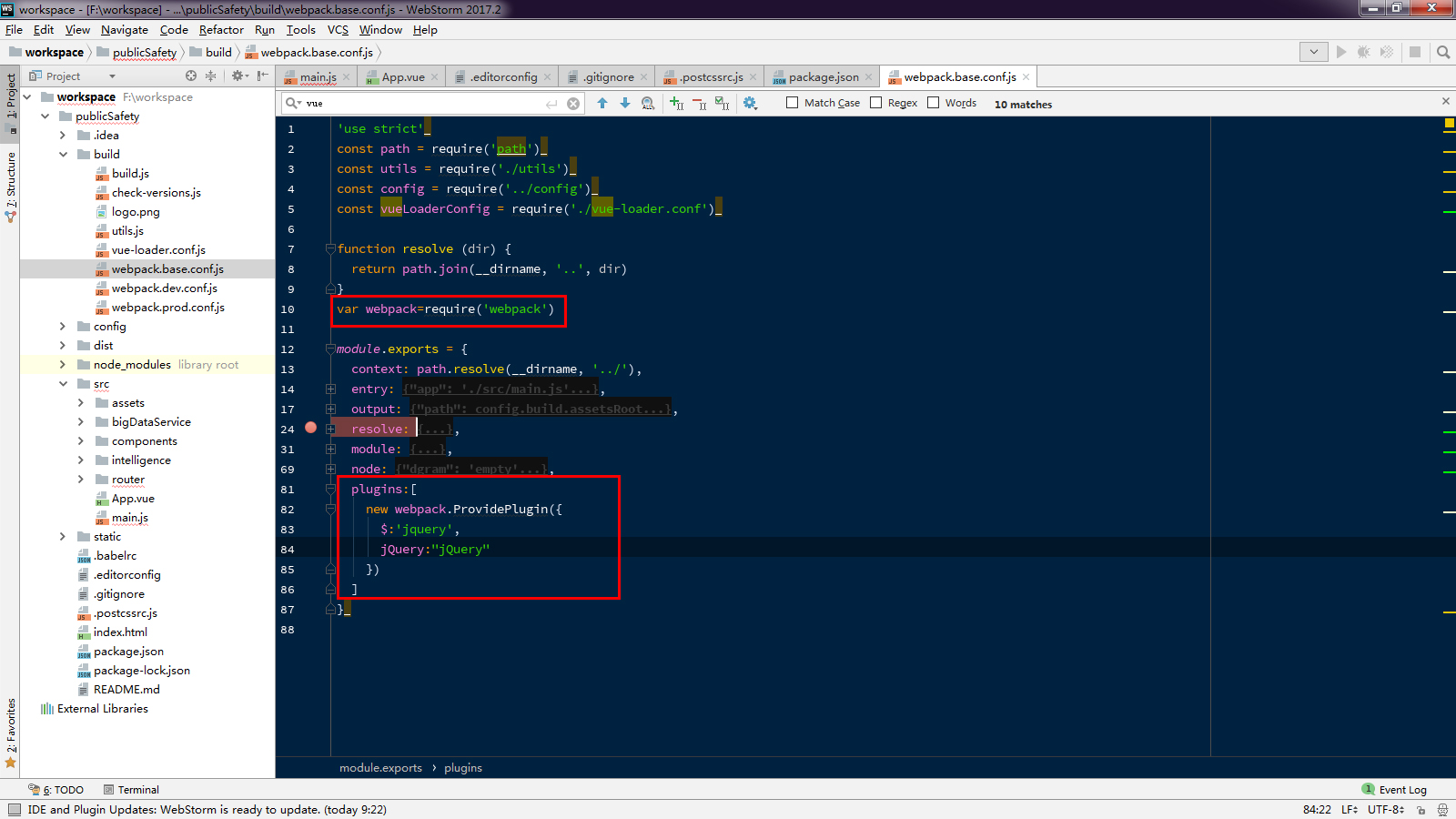Screen dimensions: 1456x819
Task: Click the lock read-only icon in the status bar
Action: click(x=1421, y=810)
